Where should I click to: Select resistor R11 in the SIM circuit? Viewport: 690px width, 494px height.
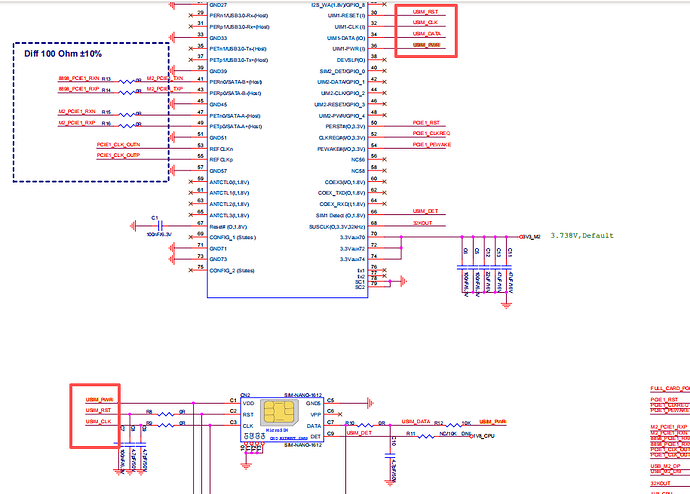point(419,435)
